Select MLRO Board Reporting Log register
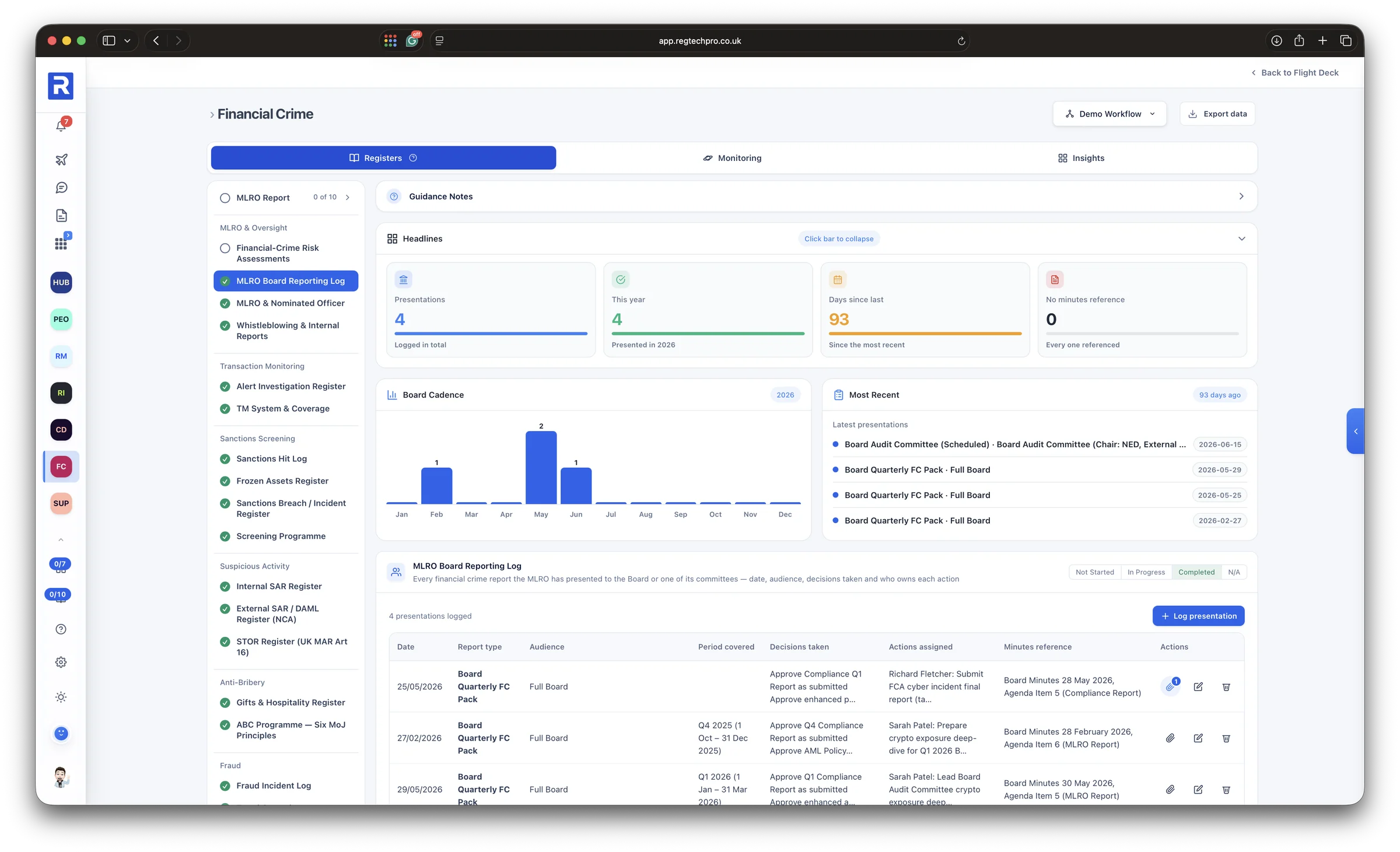The width and height of the screenshot is (1400, 852). click(x=286, y=281)
